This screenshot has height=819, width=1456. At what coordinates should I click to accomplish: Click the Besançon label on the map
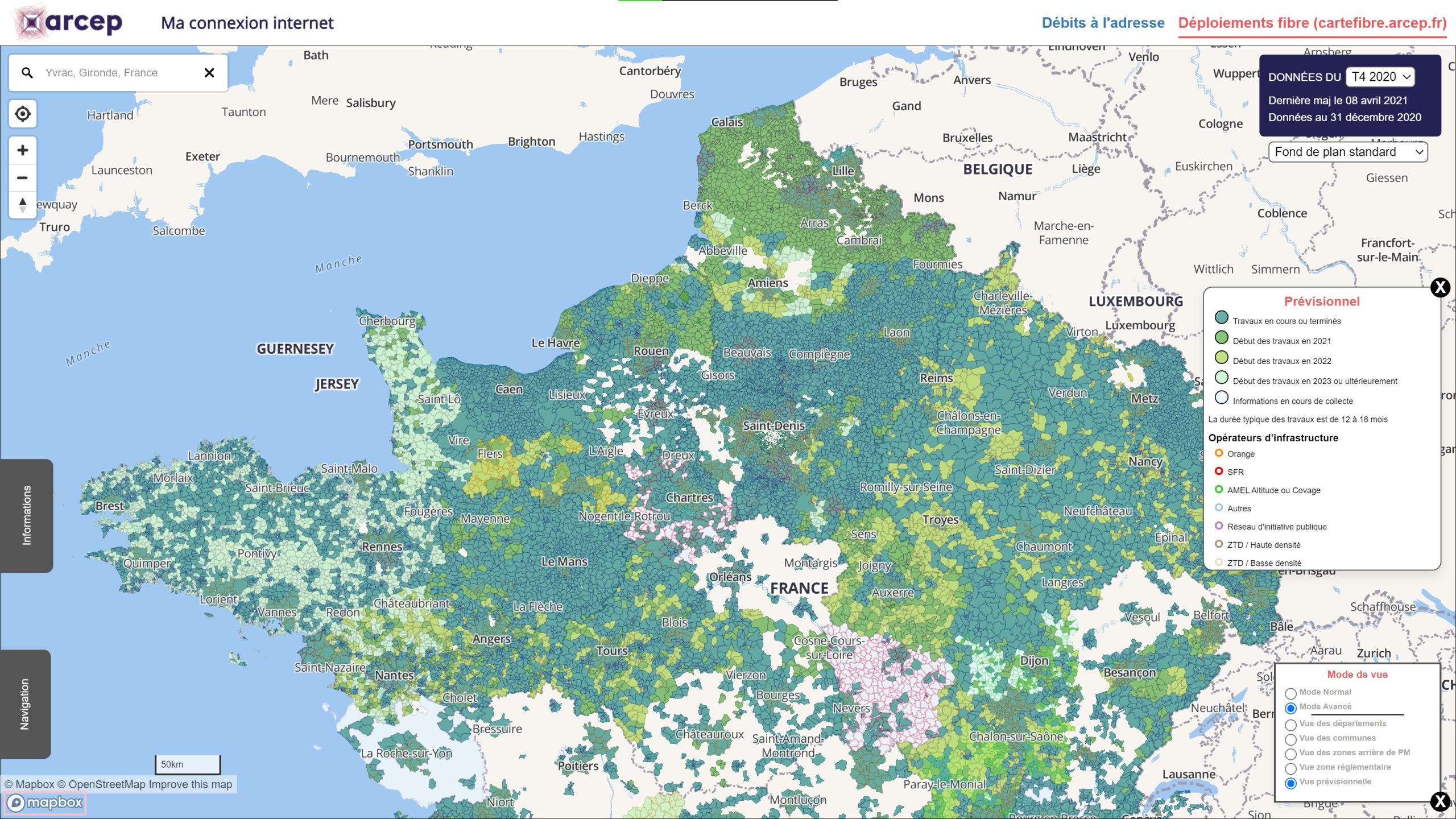[x=1130, y=673]
